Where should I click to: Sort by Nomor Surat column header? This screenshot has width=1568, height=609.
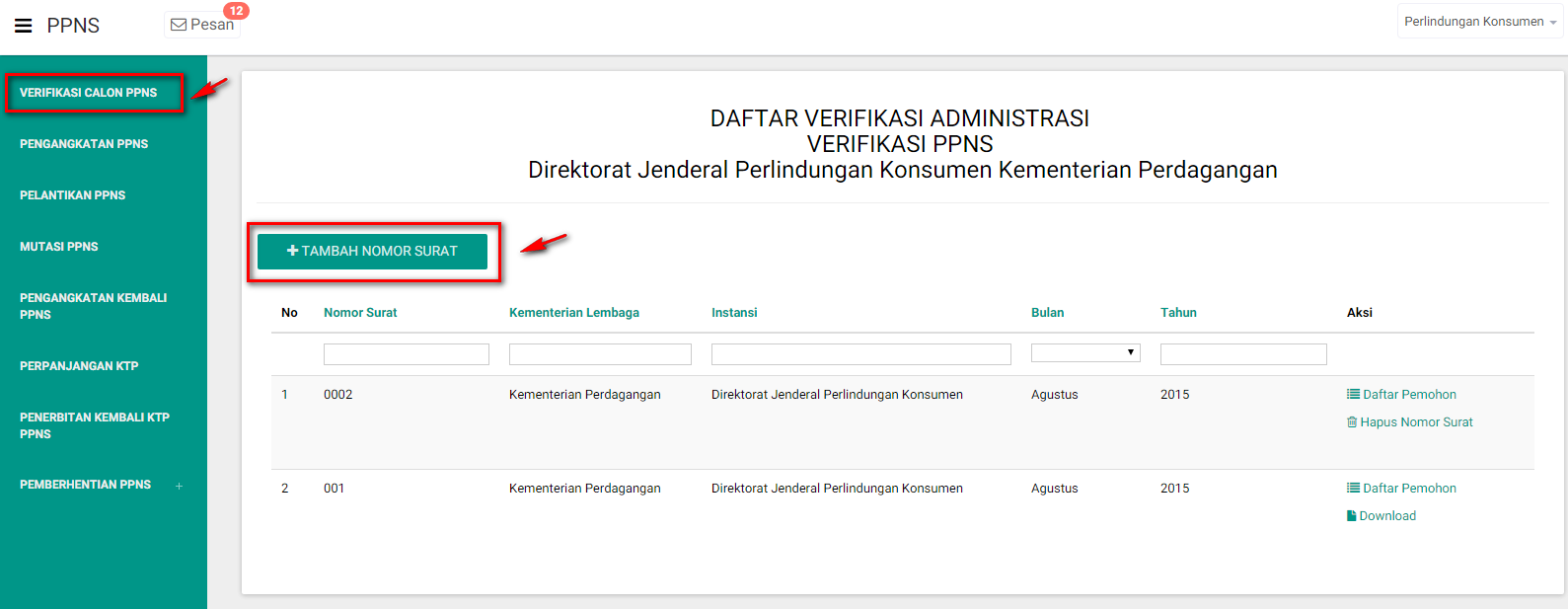[360, 313]
